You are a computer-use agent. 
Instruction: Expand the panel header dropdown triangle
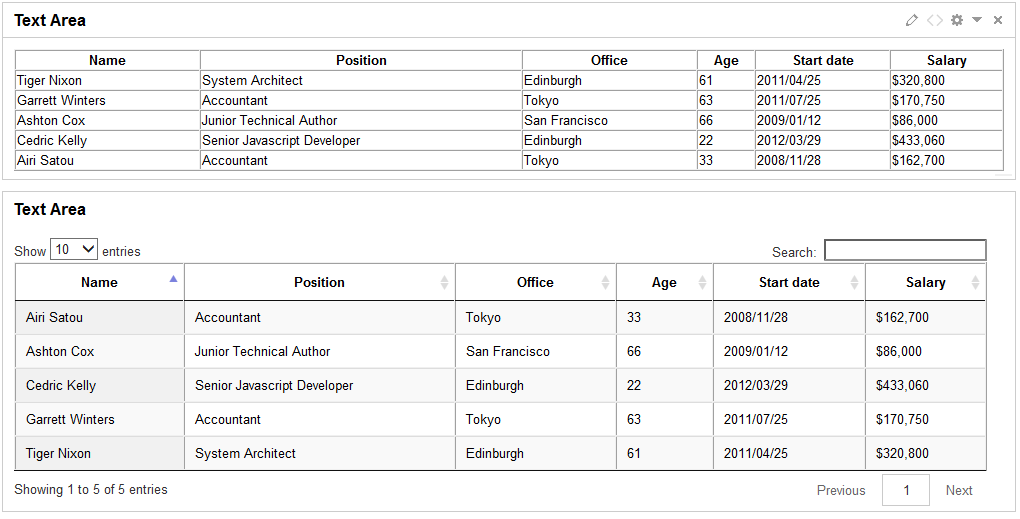pyautogui.click(x=977, y=20)
